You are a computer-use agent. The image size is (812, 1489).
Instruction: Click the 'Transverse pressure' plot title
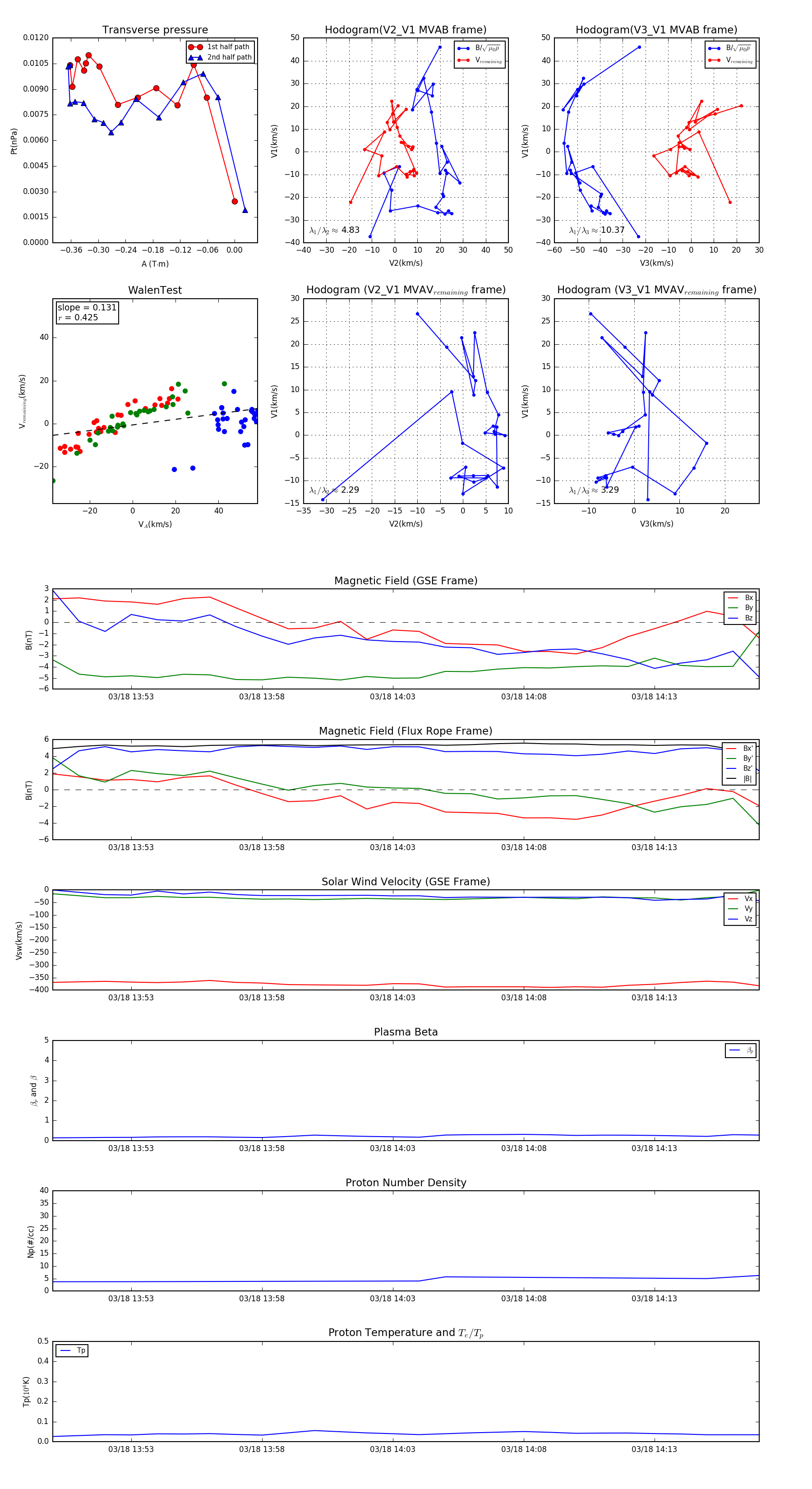pyautogui.click(x=155, y=30)
